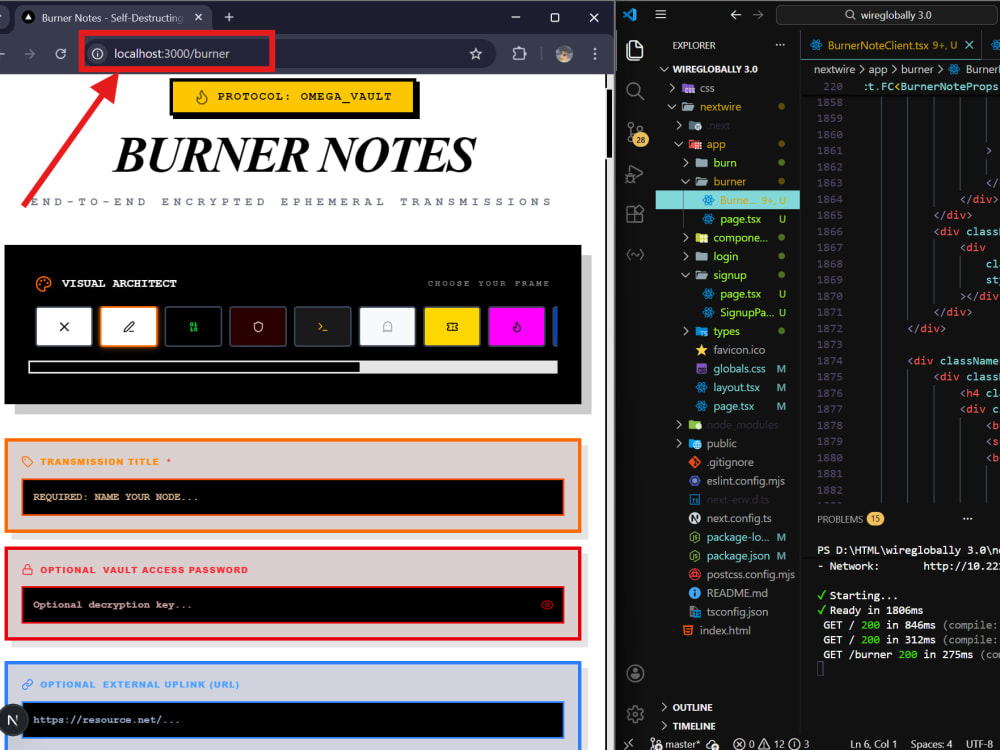Select the ghost frame option
This screenshot has width=1000, height=750.
pos(387,327)
